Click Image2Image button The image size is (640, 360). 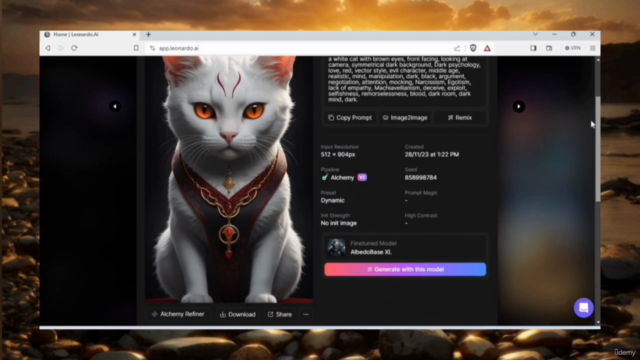[405, 118]
